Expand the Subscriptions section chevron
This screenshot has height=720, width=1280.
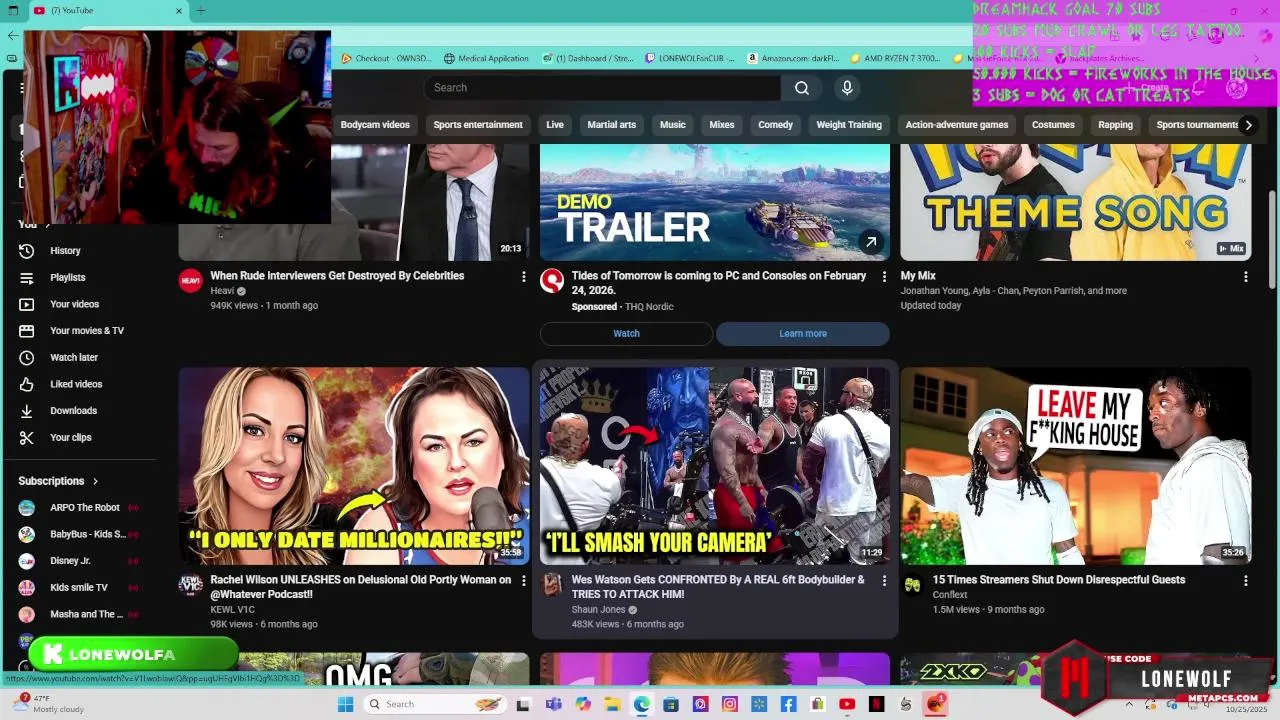point(96,481)
